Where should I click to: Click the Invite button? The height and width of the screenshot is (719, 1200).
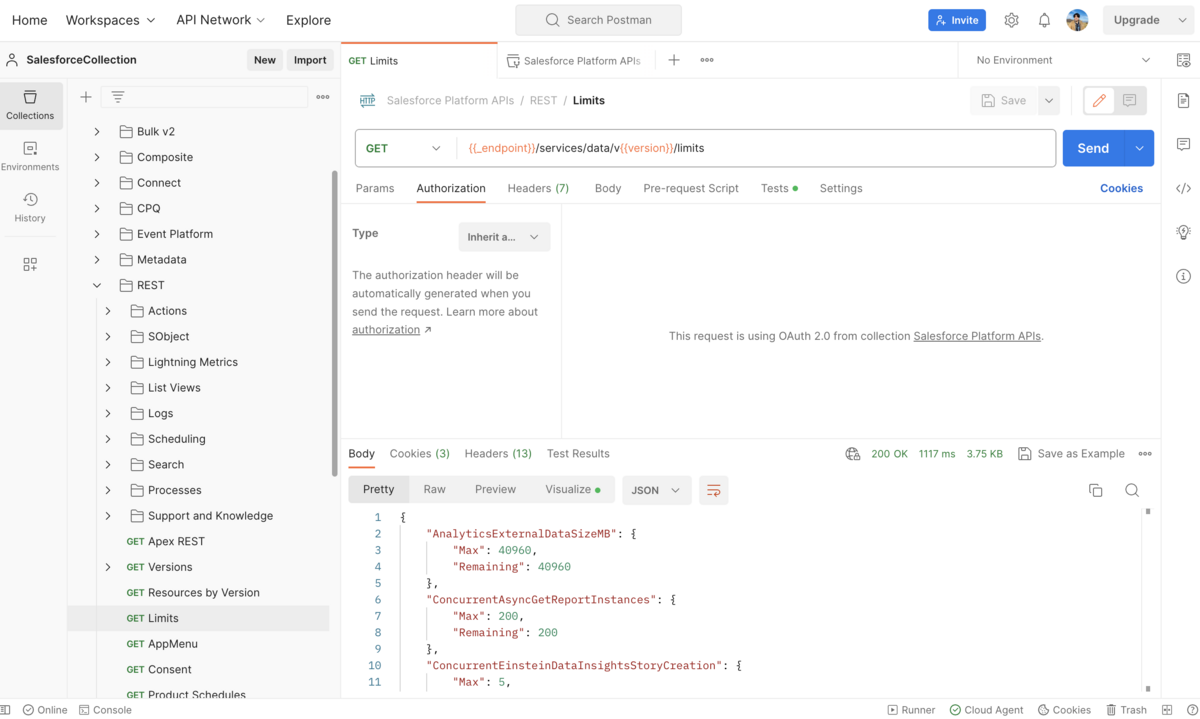tap(957, 20)
